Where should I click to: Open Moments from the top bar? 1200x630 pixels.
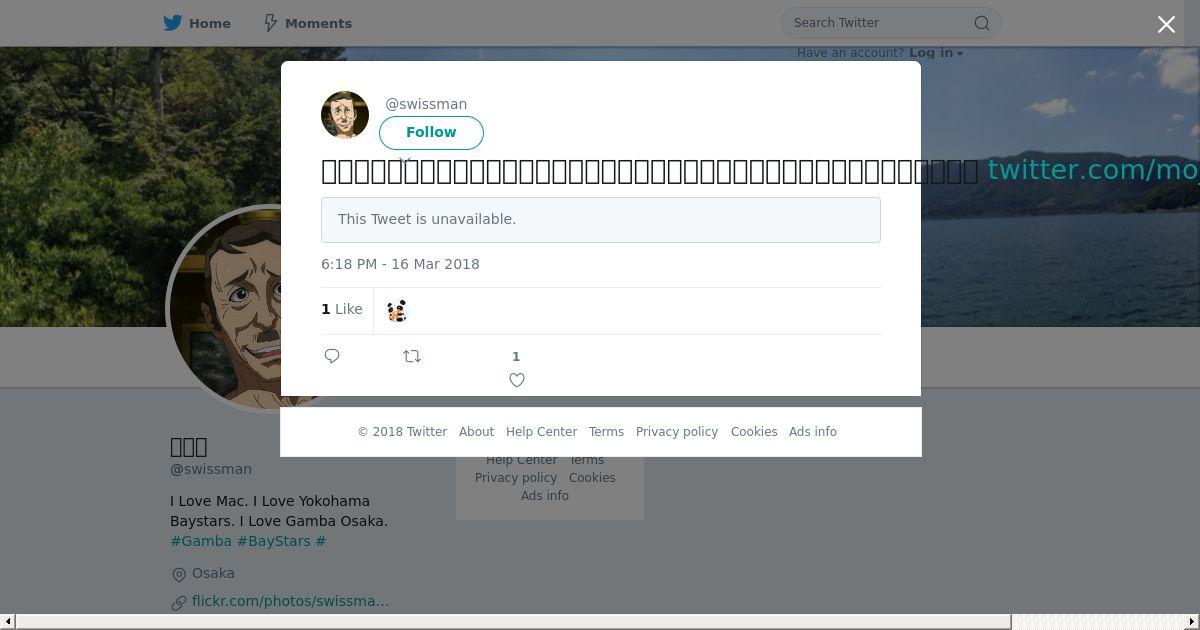[x=307, y=23]
